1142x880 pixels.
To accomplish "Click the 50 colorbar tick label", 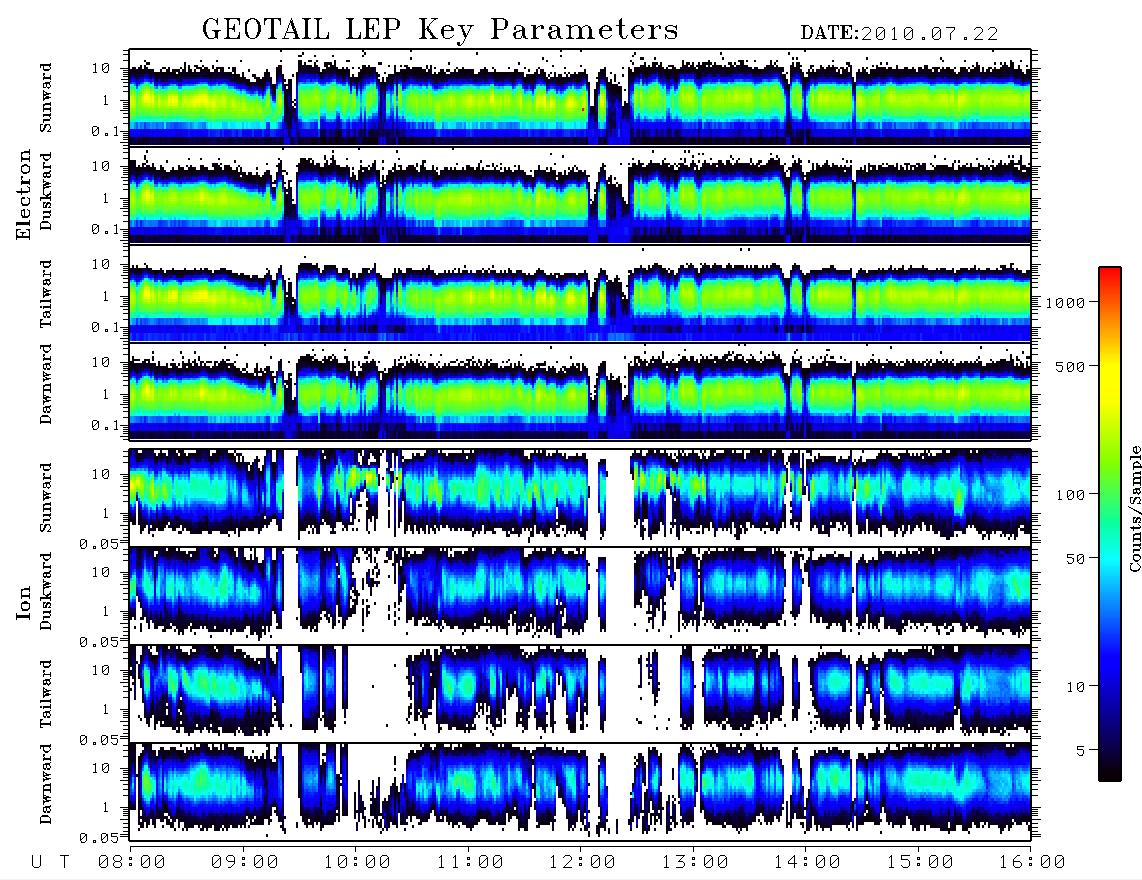I will 1075,559.
